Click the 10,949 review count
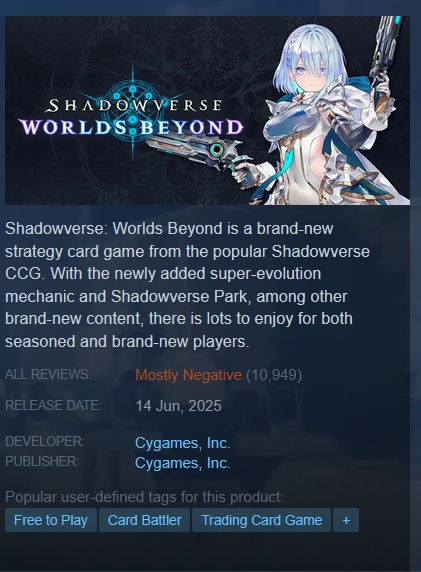This screenshot has height=572, width=421. click(x=274, y=375)
